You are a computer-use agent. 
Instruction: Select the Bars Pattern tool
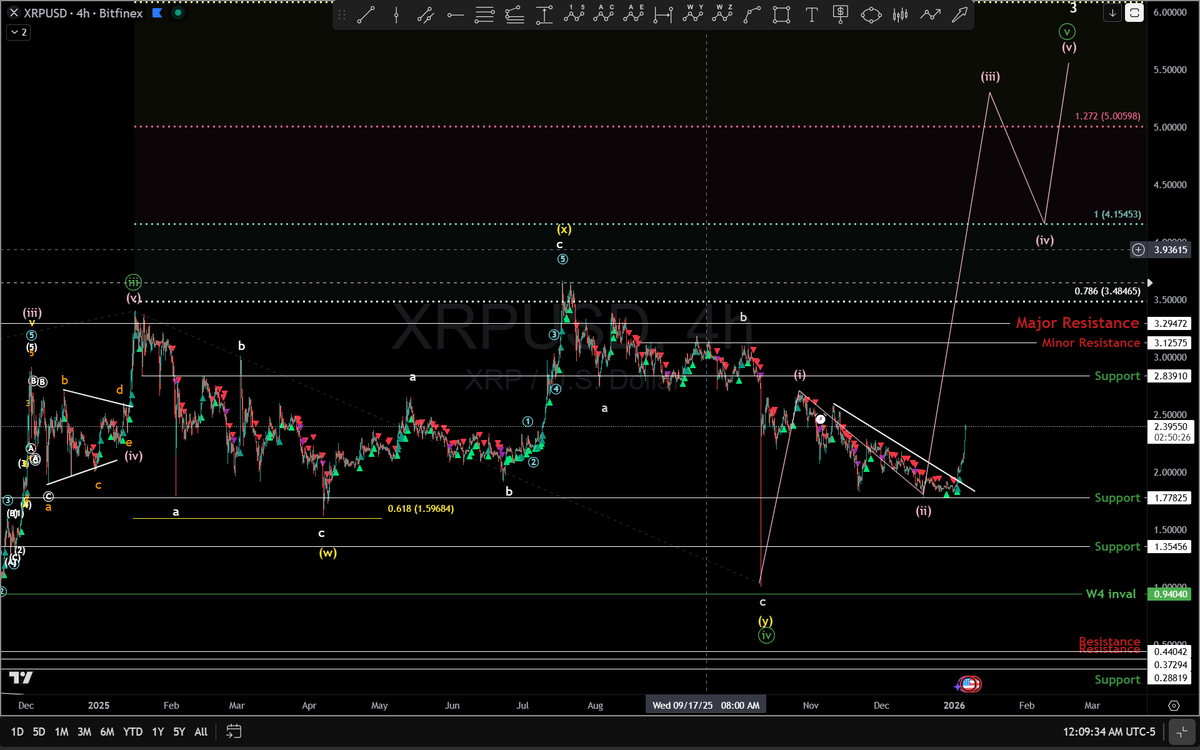point(900,15)
